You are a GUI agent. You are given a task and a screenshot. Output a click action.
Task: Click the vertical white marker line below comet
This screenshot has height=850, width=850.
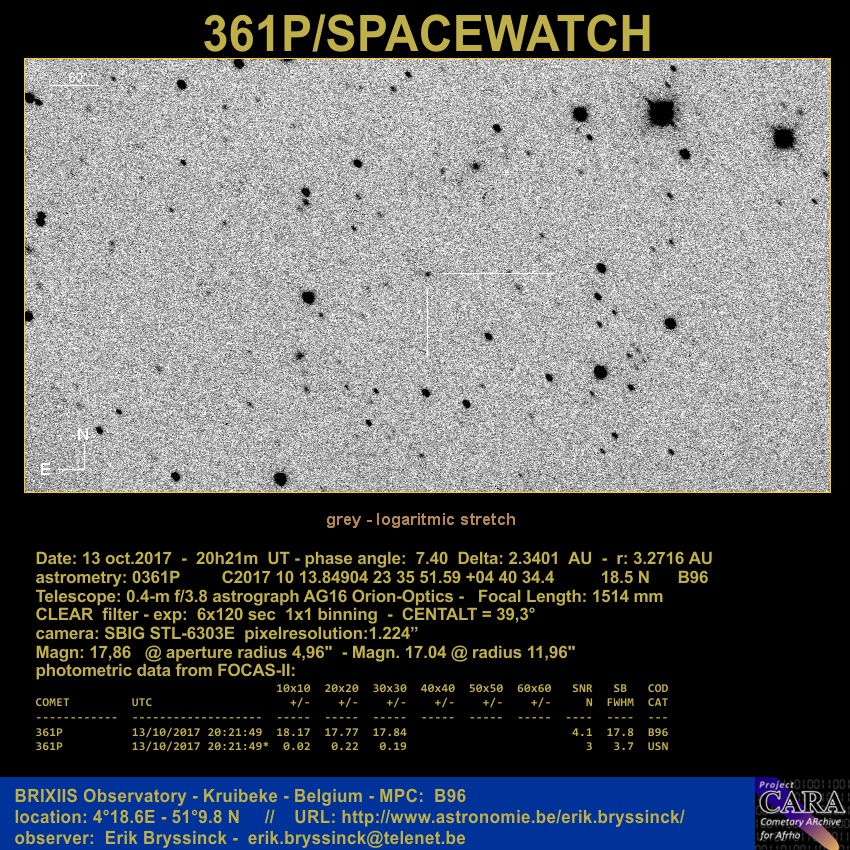click(428, 322)
